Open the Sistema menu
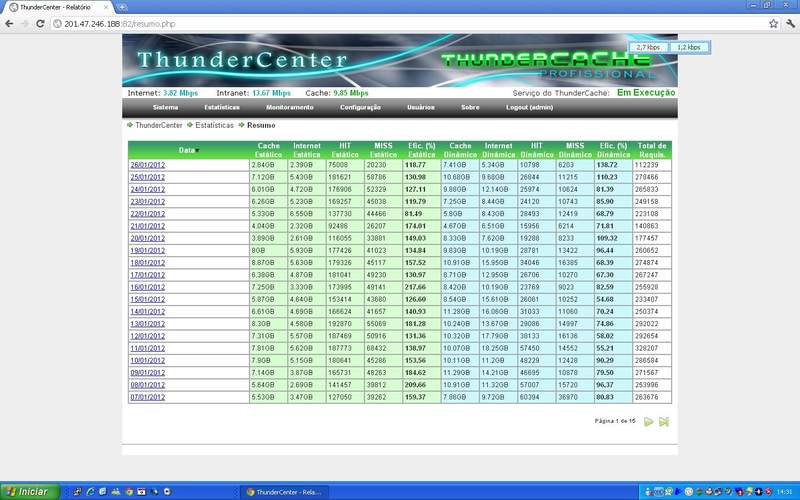This screenshot has width=800, height=500. point(165,107)
